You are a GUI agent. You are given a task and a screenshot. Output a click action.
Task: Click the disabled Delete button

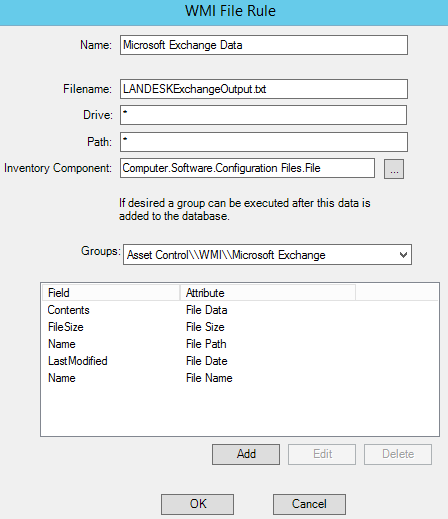(x=398, y=454)
